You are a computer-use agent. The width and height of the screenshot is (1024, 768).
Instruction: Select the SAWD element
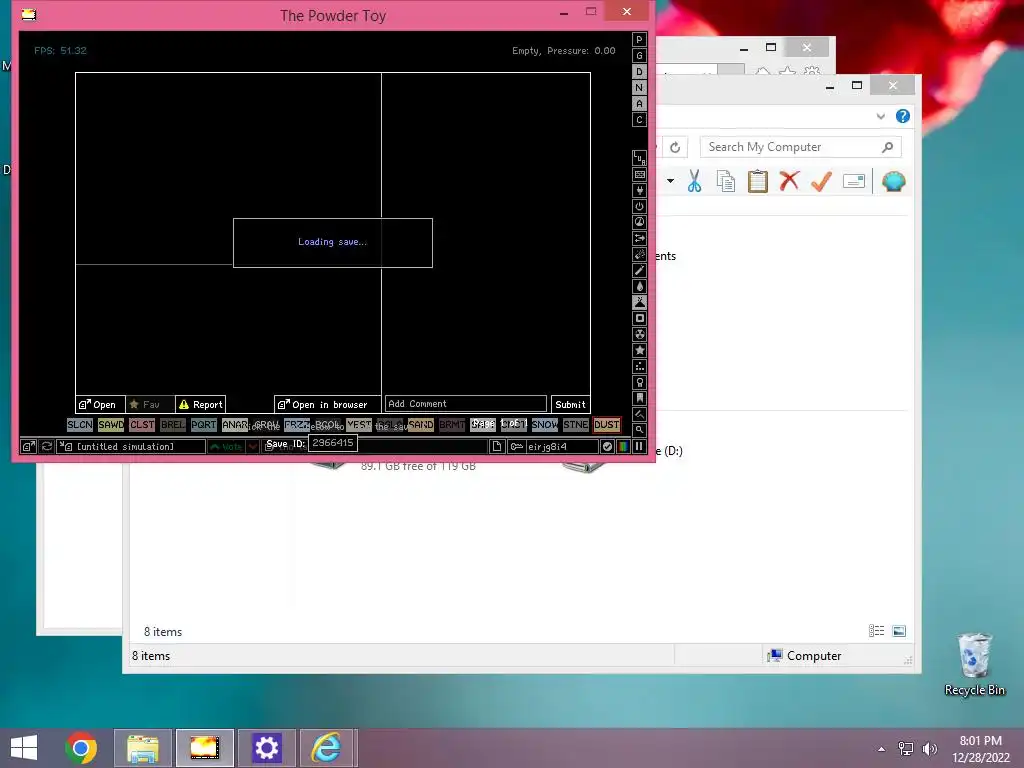[111, 424]
